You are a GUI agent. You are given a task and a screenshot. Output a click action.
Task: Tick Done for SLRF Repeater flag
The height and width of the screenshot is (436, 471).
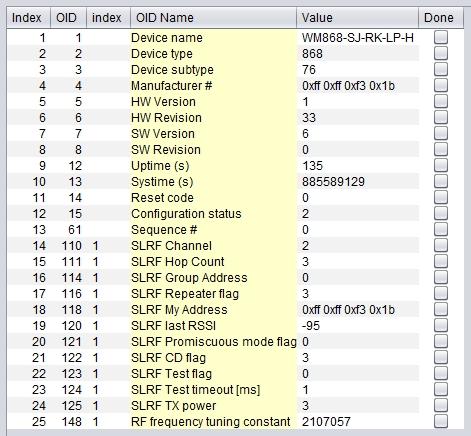(x=441, y=293)
